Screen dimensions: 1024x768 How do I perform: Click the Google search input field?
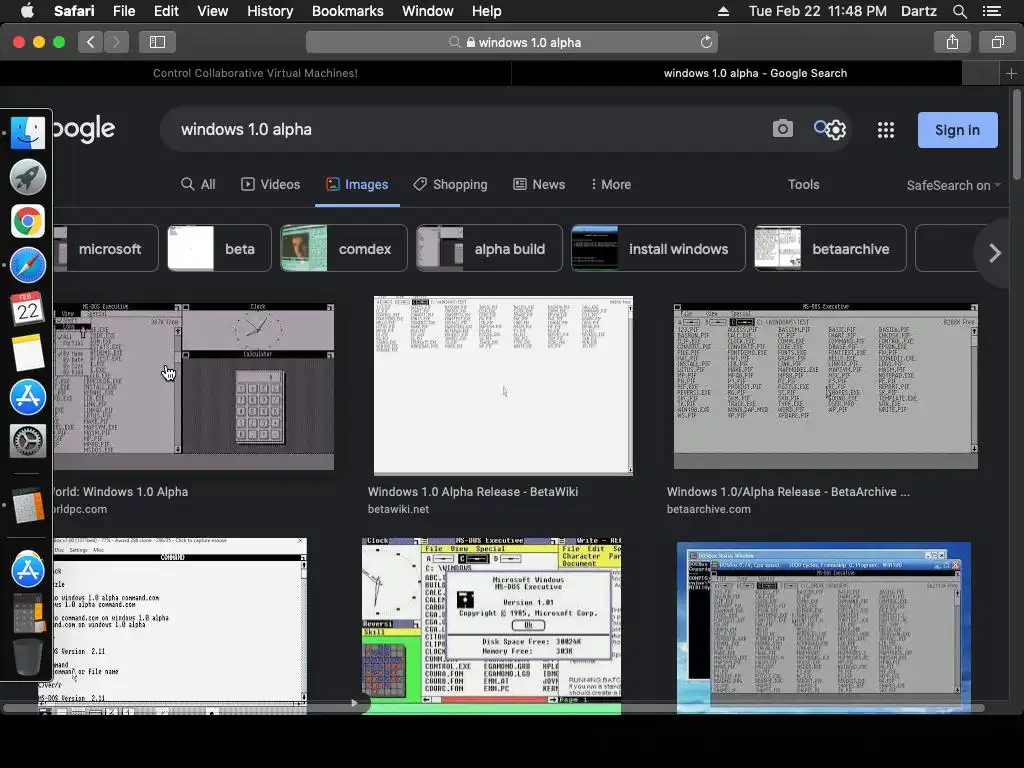[470, 129]
